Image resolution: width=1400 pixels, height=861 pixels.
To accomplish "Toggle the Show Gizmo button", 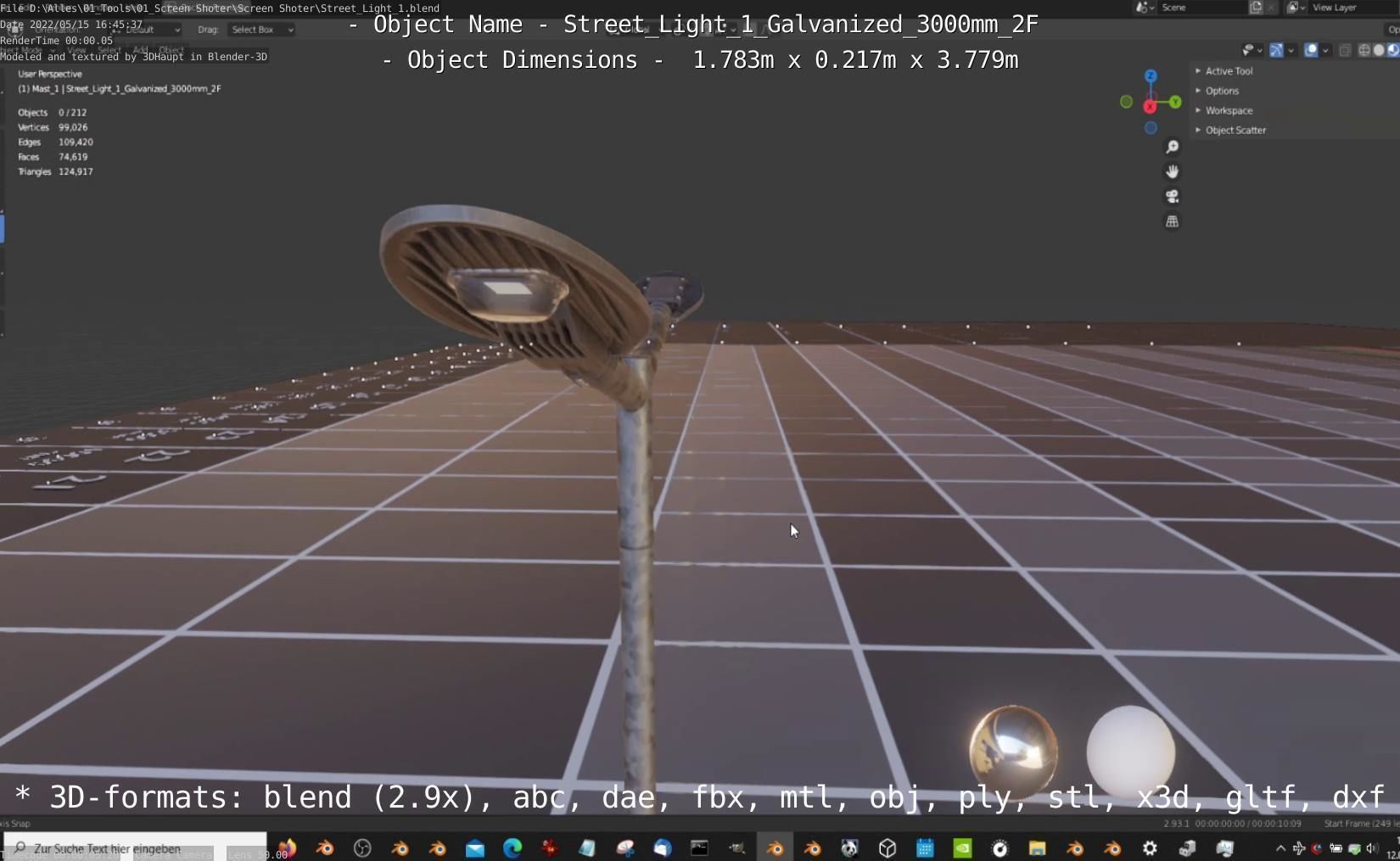I will coord(1275,51).
